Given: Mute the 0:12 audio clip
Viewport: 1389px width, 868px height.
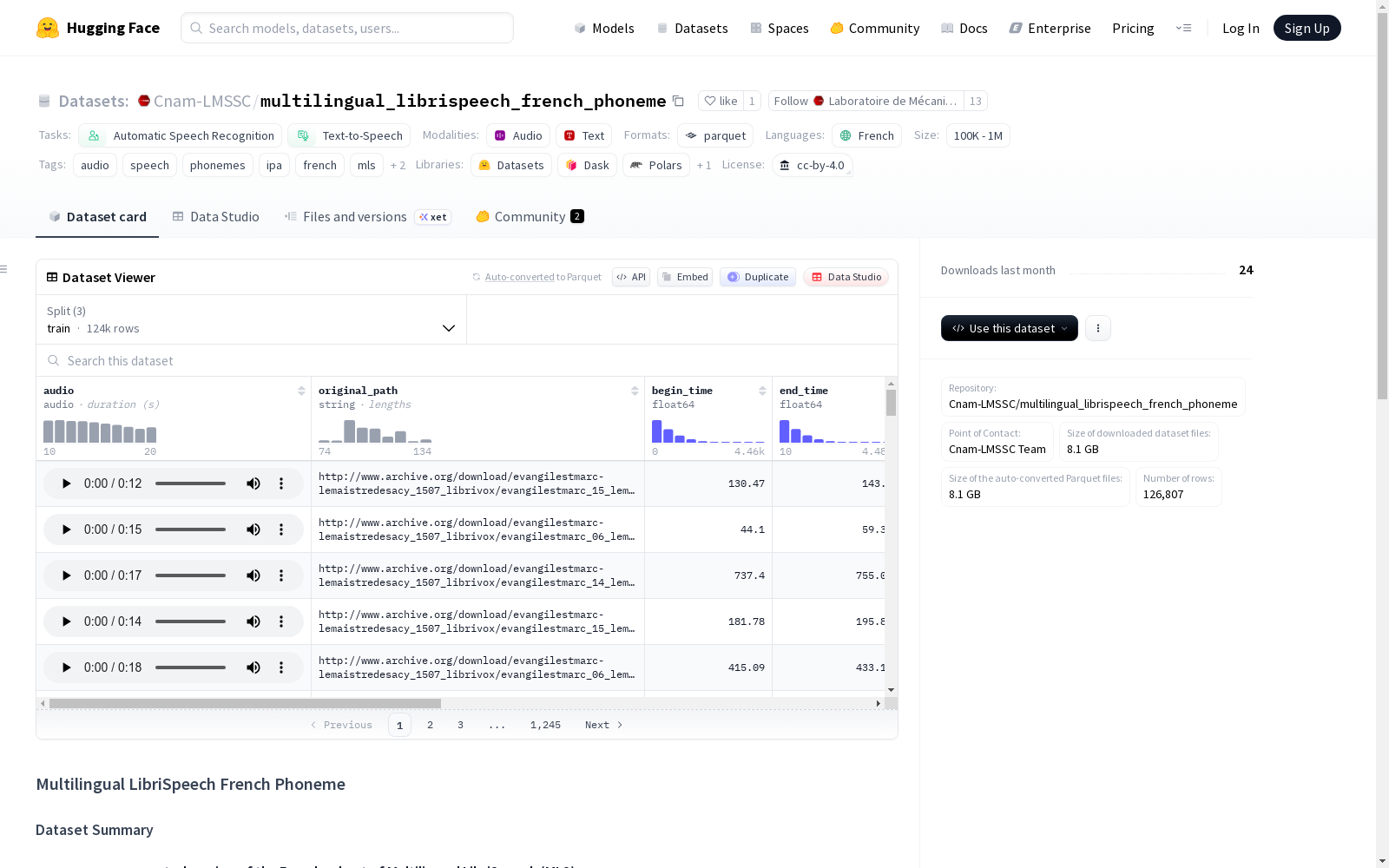Looking at the screenshot, I should (253, 483).
